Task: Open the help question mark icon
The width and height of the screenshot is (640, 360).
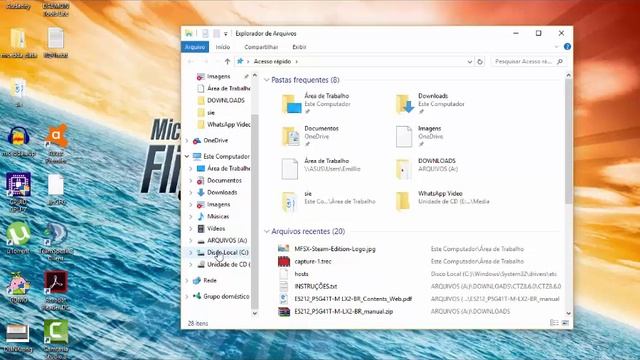Action: 567,47
